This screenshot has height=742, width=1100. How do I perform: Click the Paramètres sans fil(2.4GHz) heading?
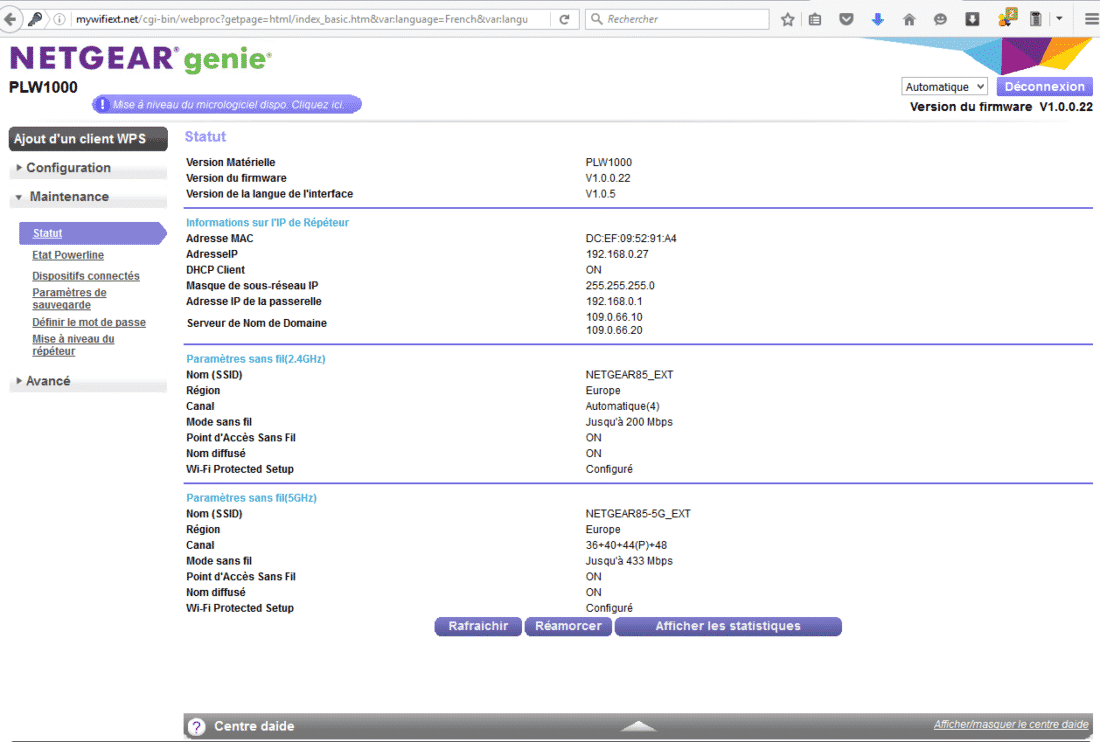pos(256,359)
